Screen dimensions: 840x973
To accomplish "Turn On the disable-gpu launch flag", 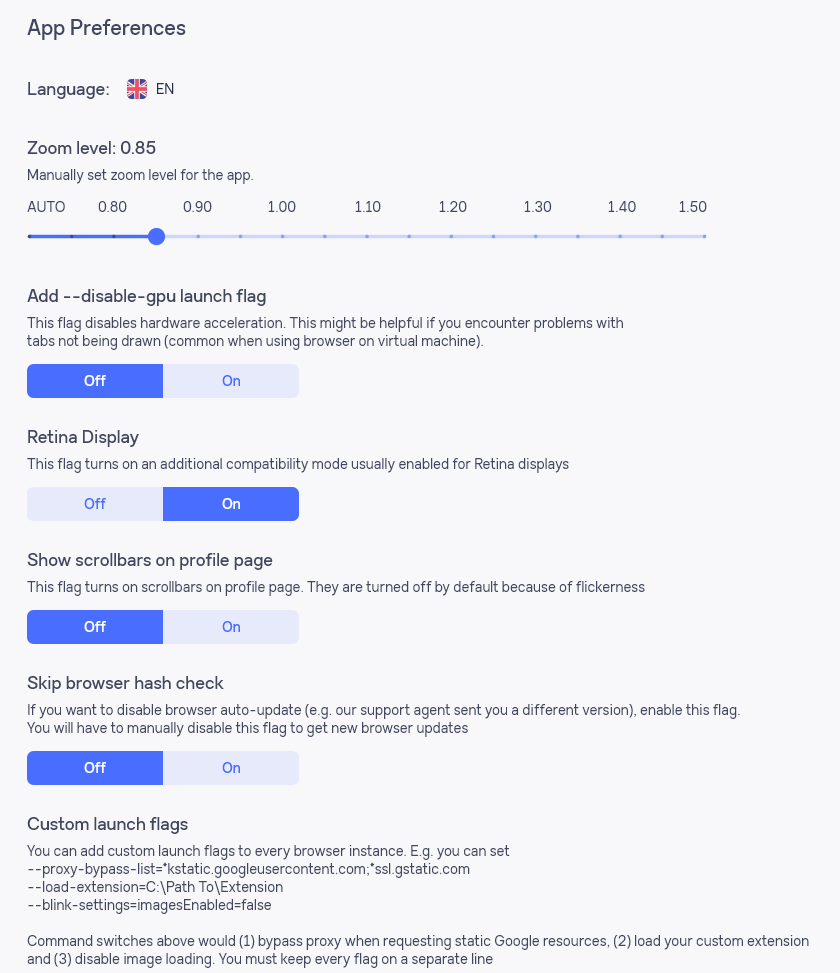I will (231, 381).
